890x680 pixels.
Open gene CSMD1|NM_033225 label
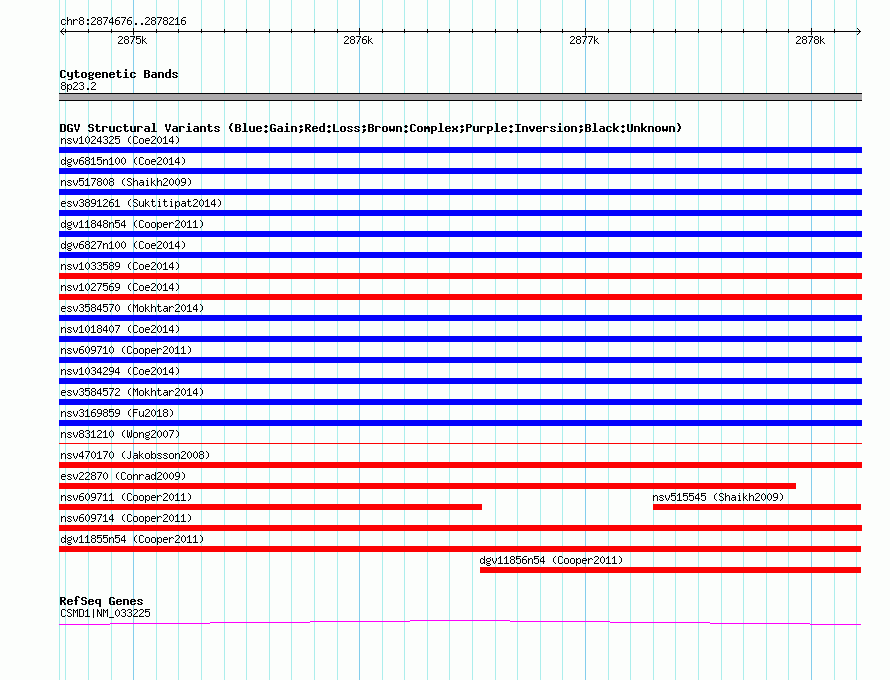[106, 614]
